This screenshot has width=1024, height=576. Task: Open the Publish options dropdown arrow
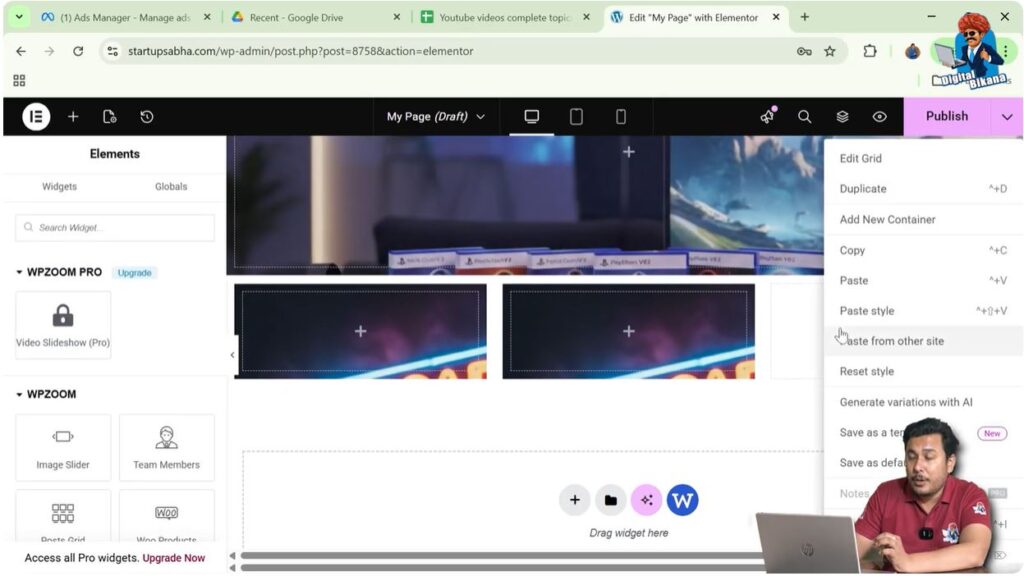pos(1007,116)
